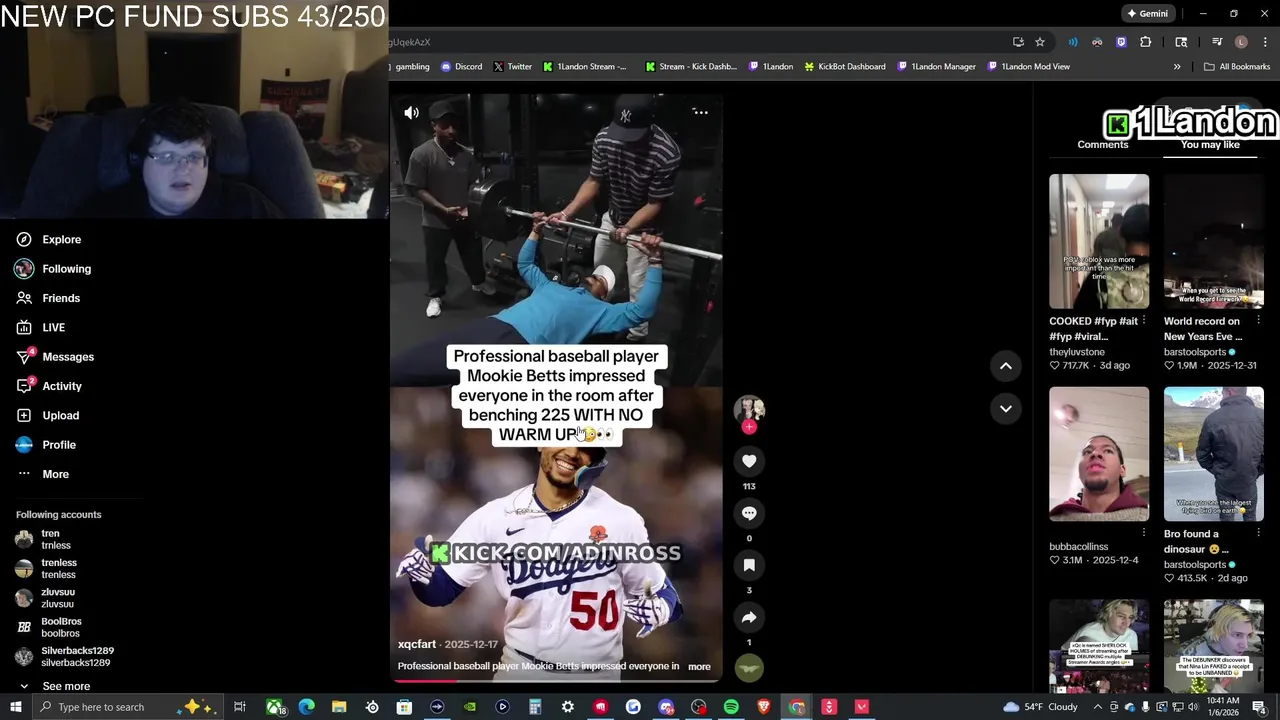Open the Silverbacks1289 following account

77,657
